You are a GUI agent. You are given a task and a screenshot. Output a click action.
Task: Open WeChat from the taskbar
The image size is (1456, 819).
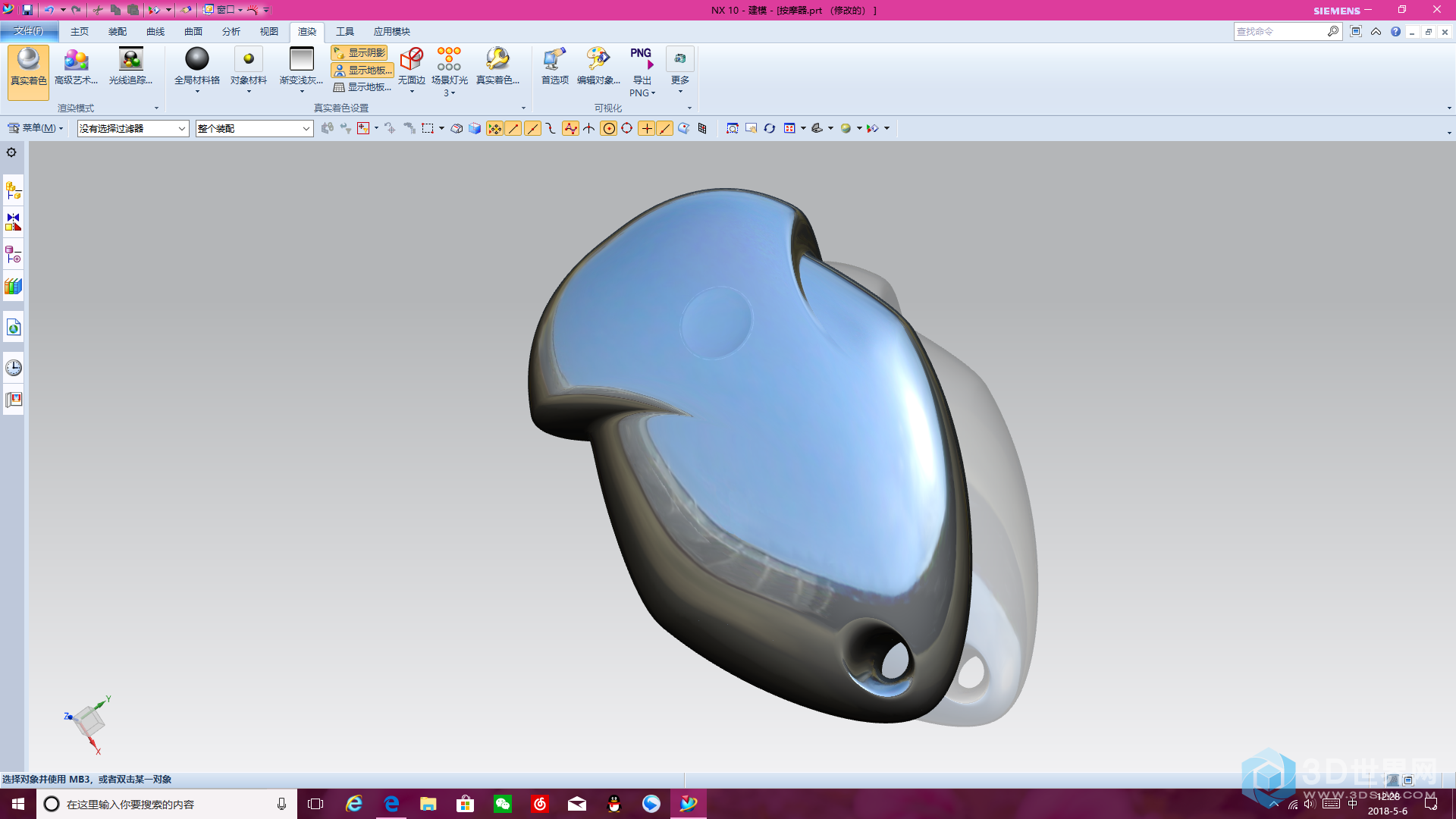tap(503, 804)
